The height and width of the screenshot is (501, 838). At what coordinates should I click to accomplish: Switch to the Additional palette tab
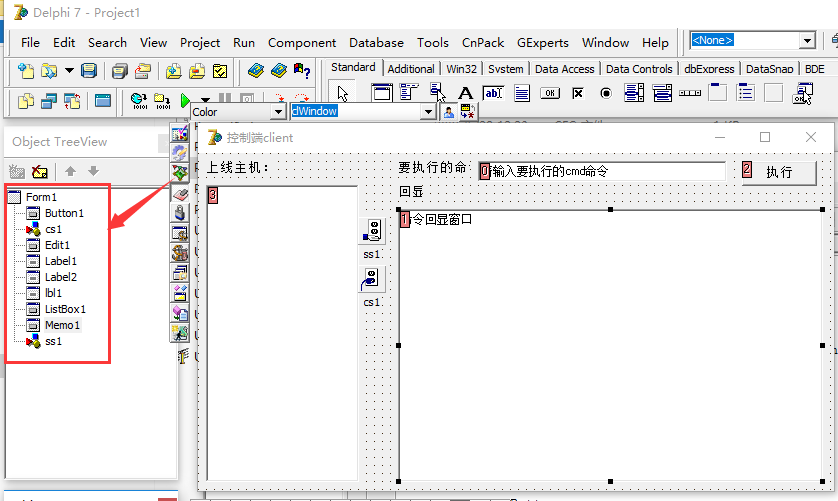tap(411, 69)
